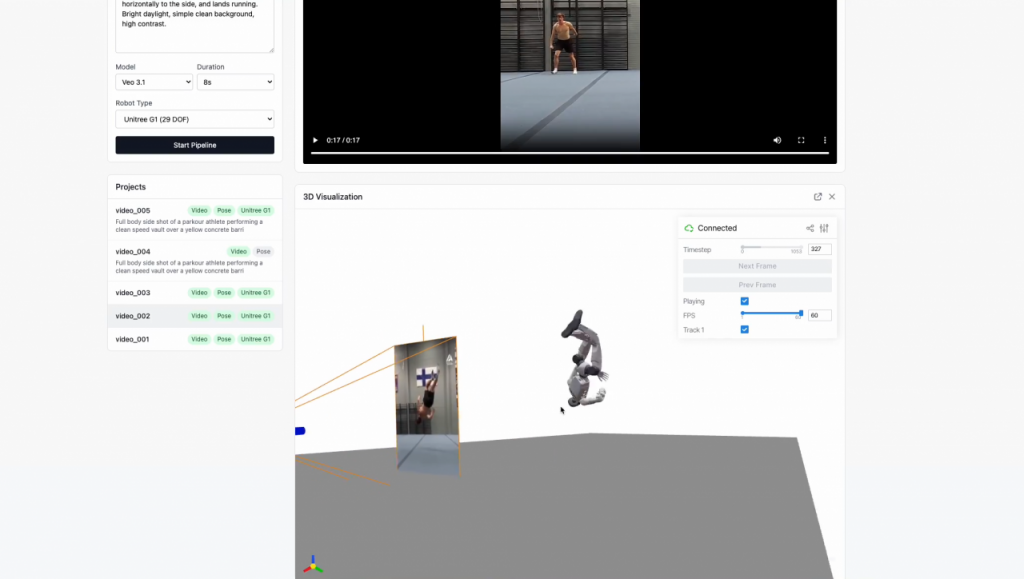
Task: Expand the Robot Type dropdown
Action: 194,119
